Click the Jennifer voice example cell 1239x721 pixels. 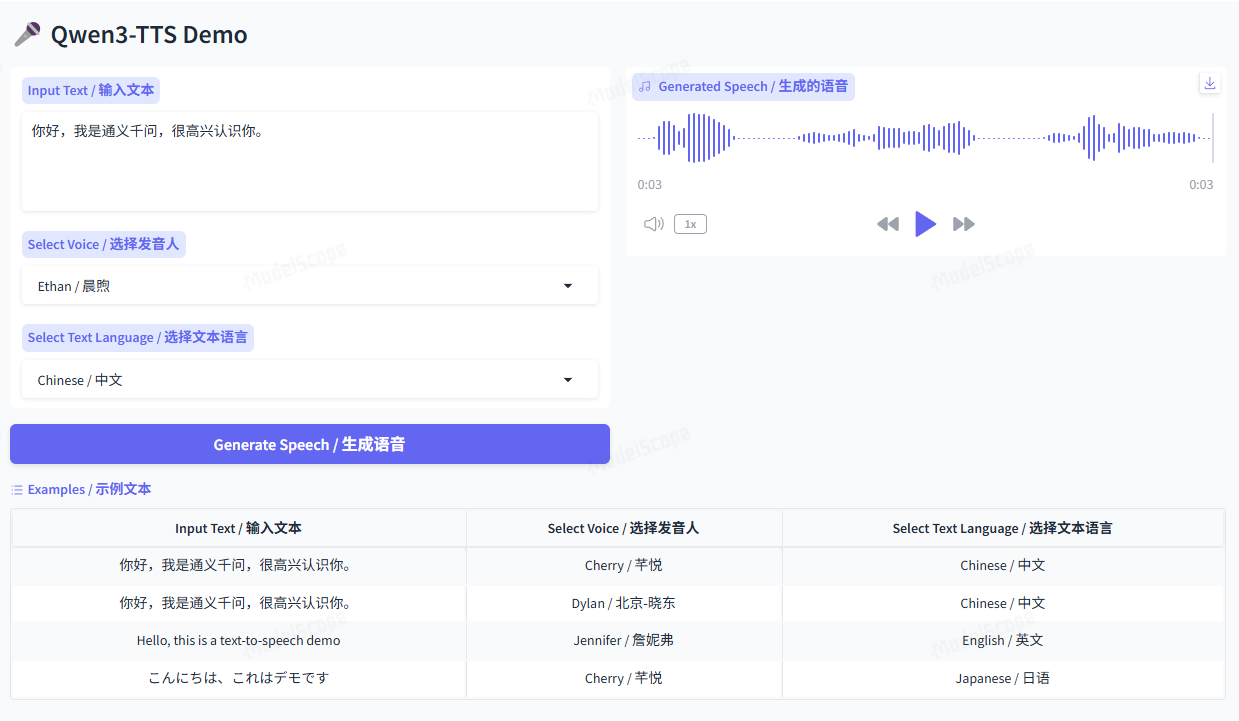[x=623, y=641]
